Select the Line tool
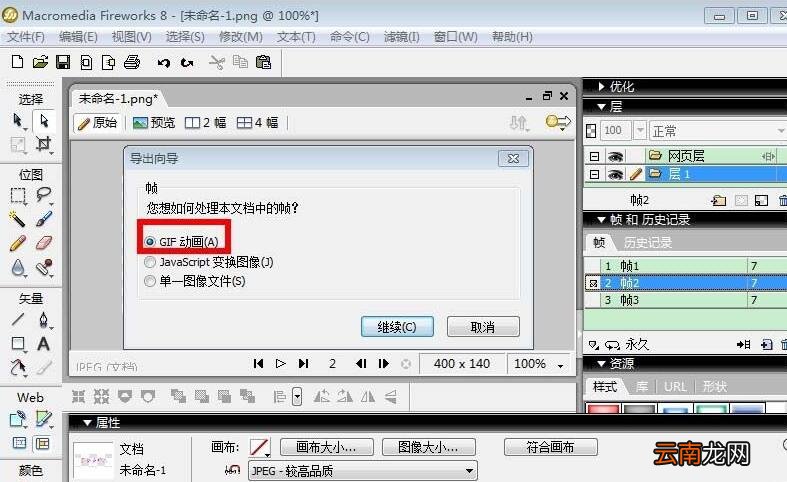Viewport: 787px width, 482px height. [x=18, y=319]
